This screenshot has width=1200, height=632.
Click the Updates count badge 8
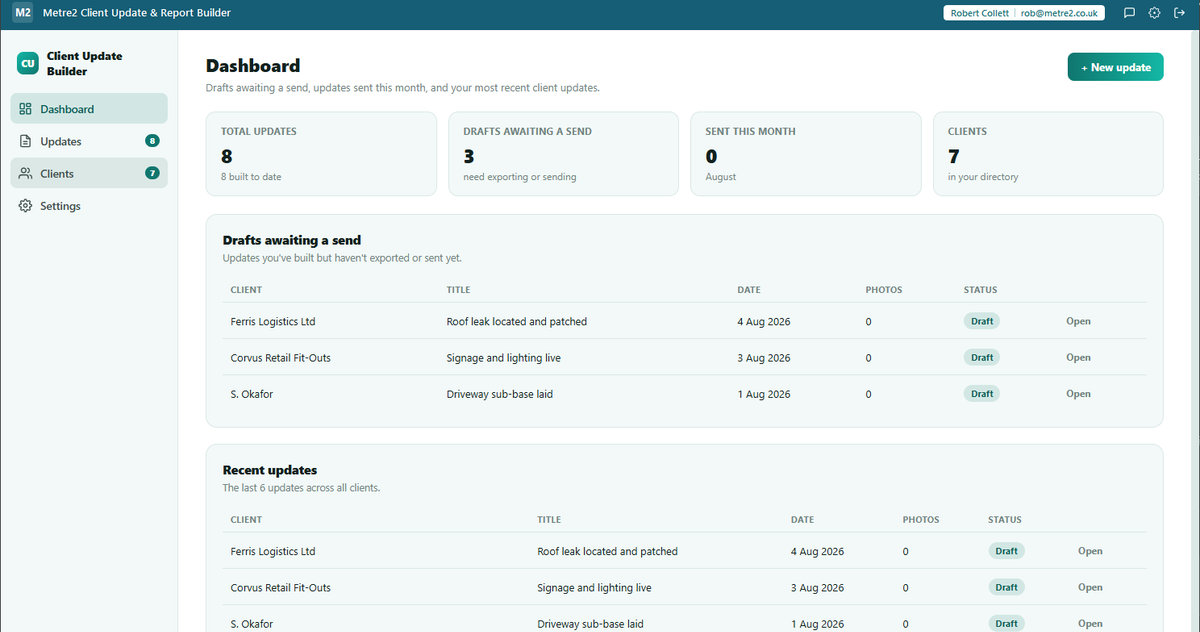152,141
